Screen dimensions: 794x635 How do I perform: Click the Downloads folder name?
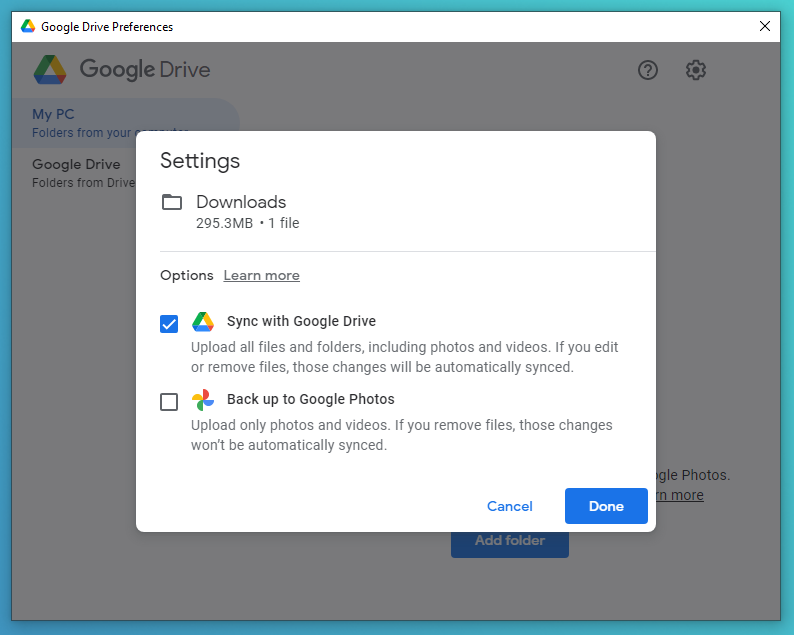pos(241,202)
